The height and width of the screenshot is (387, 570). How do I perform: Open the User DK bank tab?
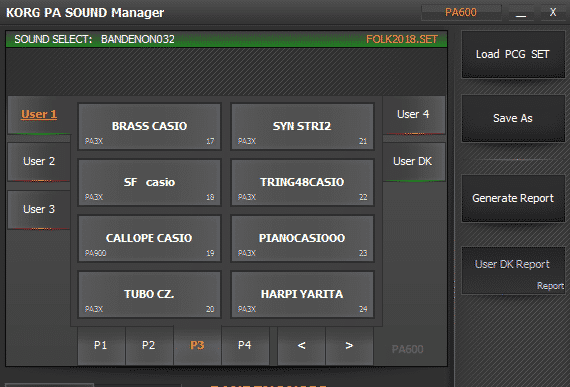414,161
